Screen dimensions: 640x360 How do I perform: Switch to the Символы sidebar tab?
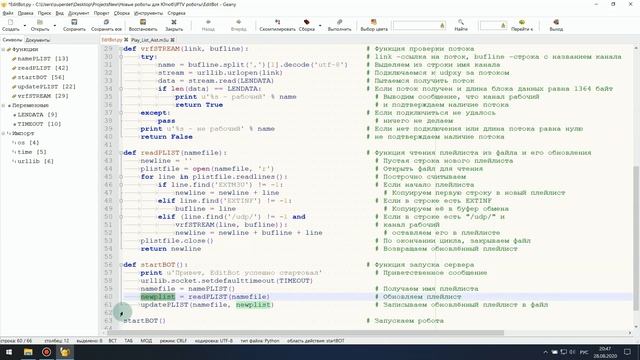coord(12,40)
